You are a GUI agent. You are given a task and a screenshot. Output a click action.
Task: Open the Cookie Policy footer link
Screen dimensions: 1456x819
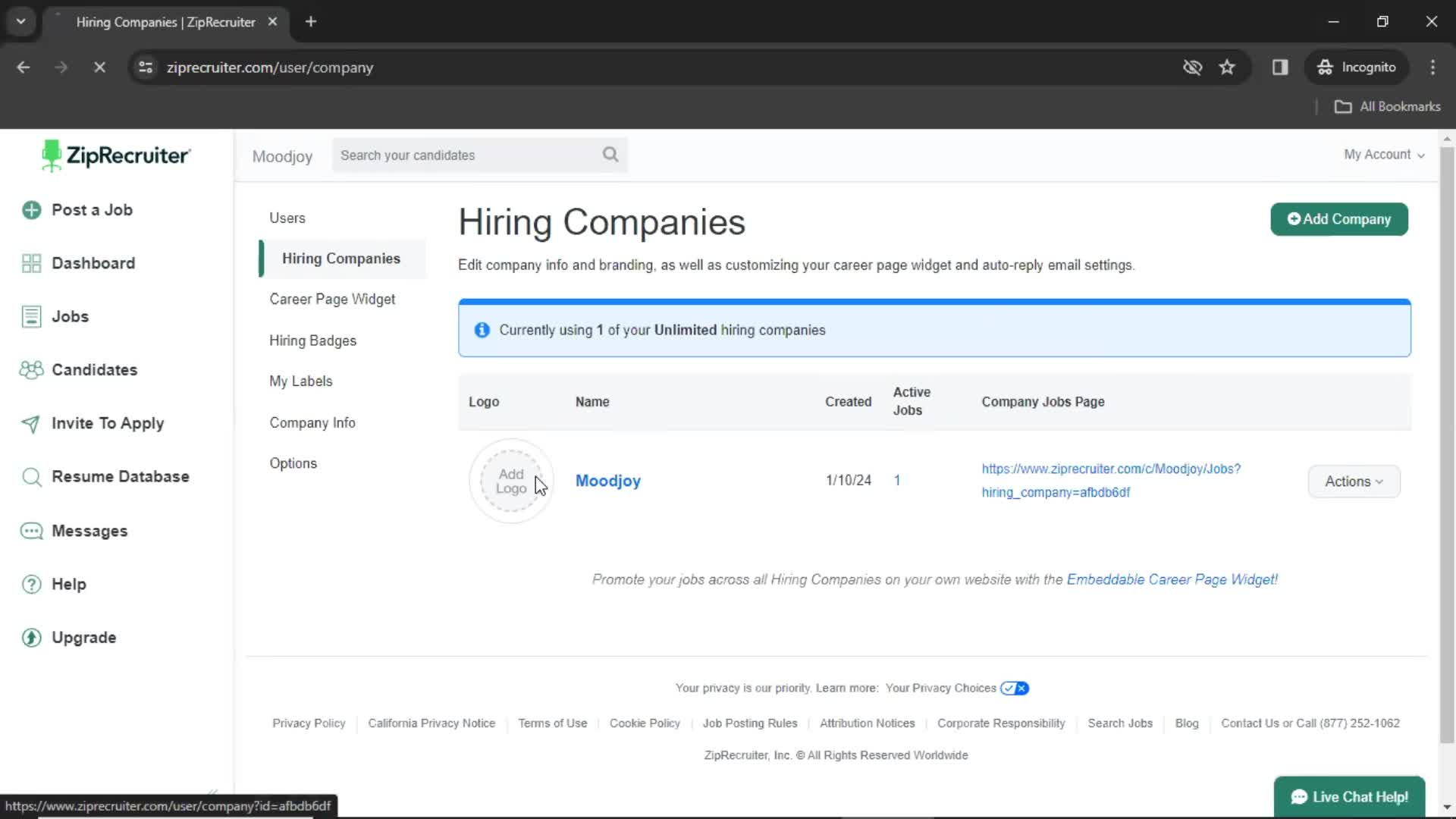[x=645, y=723]
